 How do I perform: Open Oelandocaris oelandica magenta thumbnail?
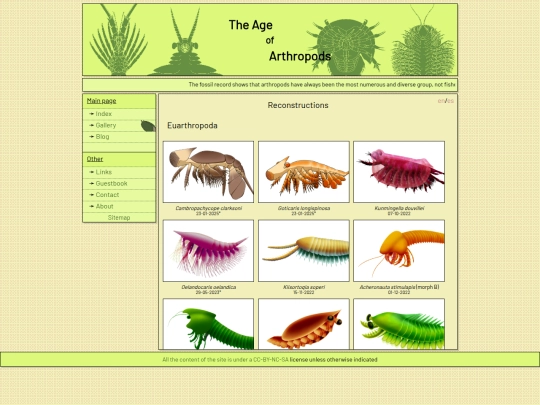coord(208,251)
